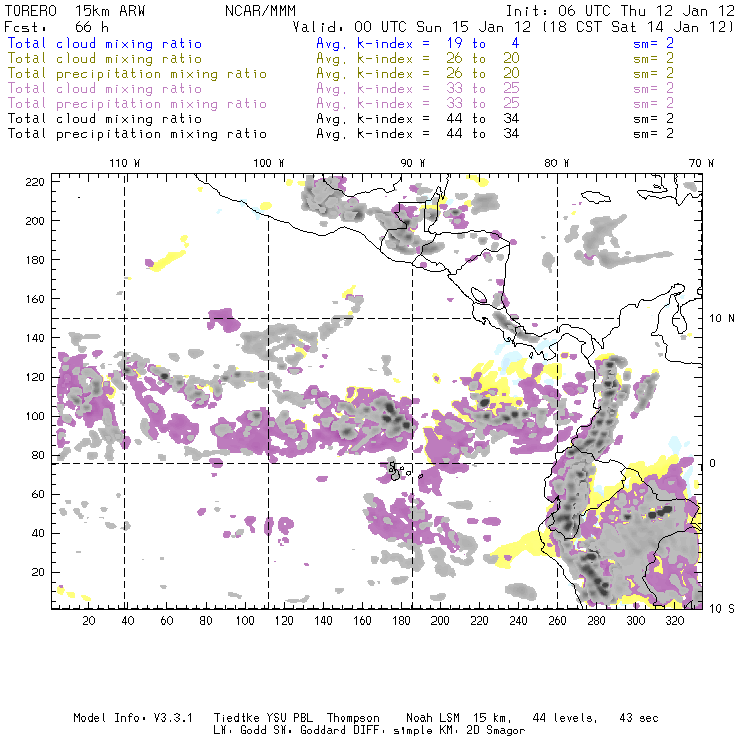Click the 'Model Info: V3.3.1' text
Image resolution: width=740 pixels, height=740 pixels.
133,718
